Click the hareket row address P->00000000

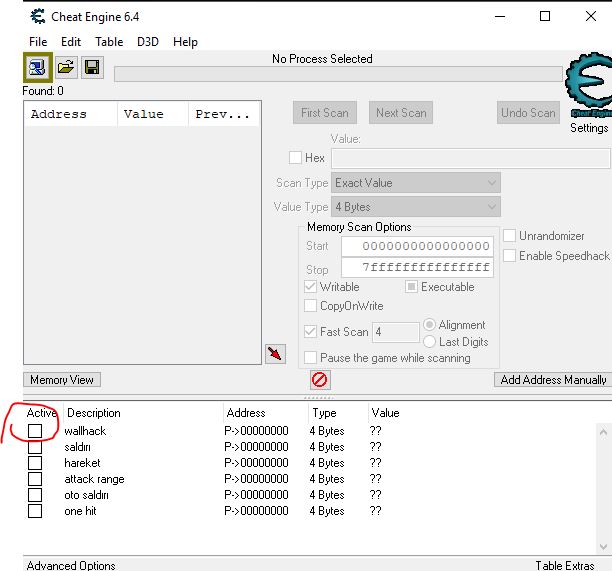point(256,463)
